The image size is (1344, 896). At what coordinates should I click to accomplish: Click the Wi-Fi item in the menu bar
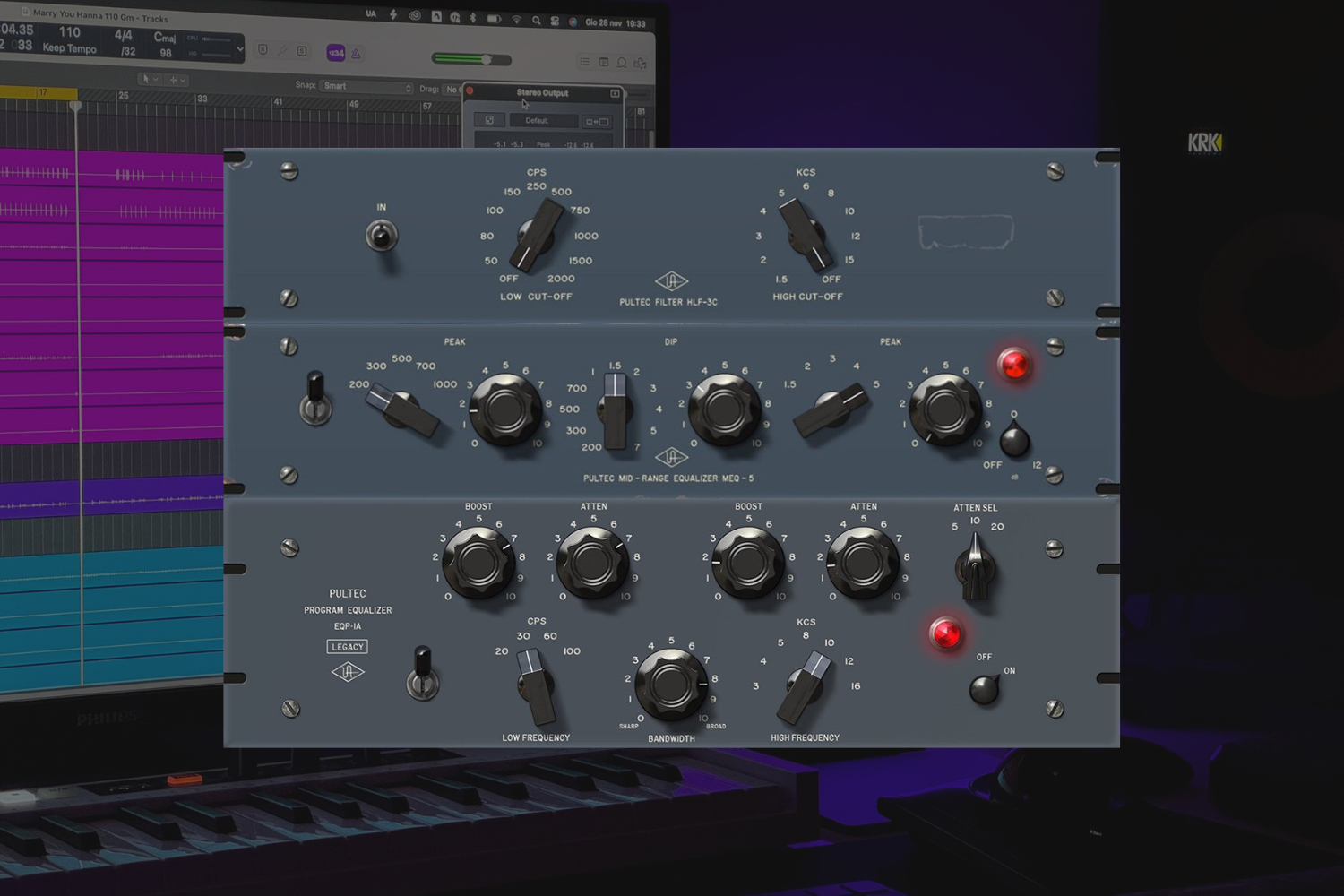coord(516,19)
